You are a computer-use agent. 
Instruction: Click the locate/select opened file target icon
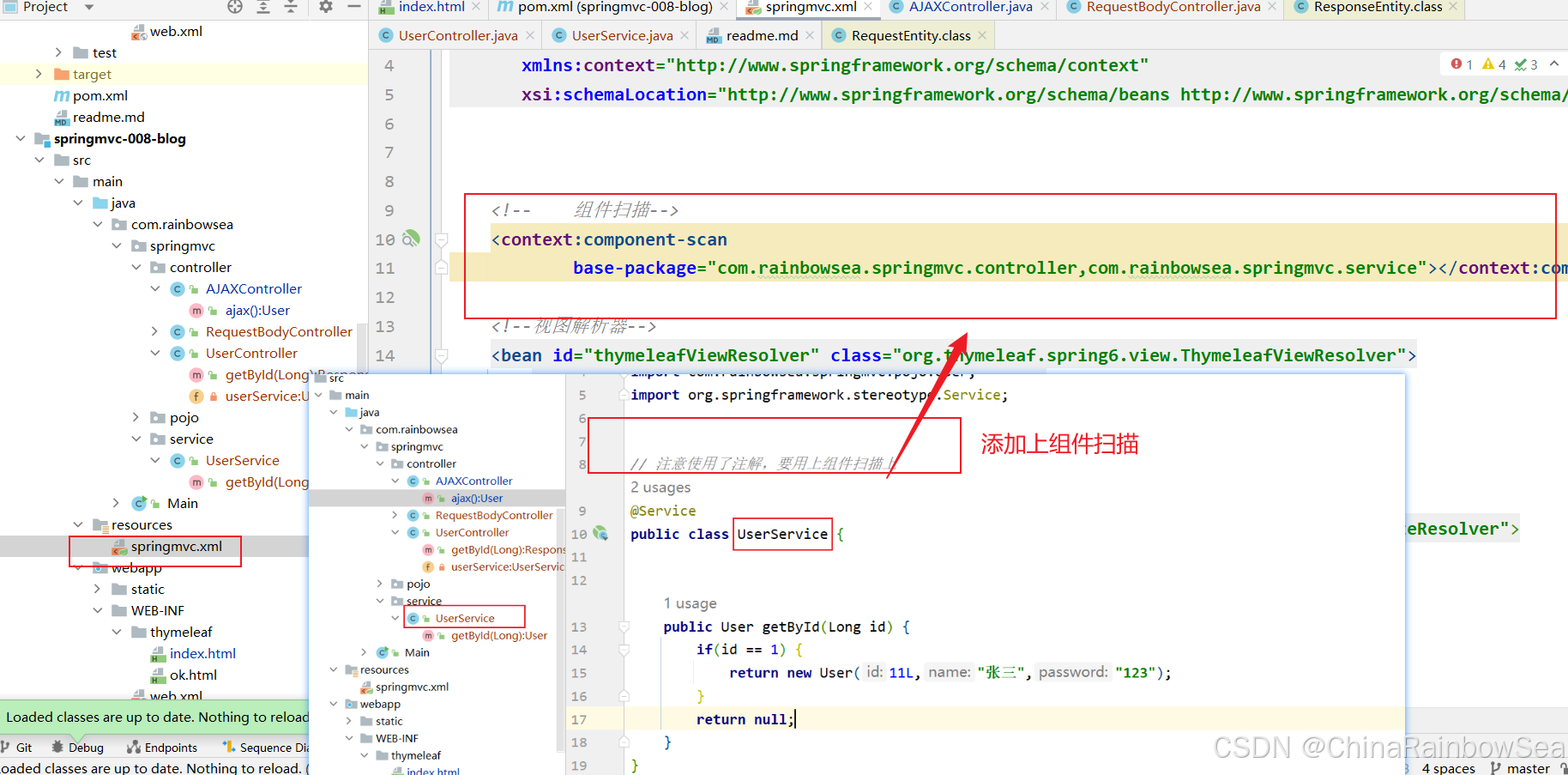tap(235, 7)
